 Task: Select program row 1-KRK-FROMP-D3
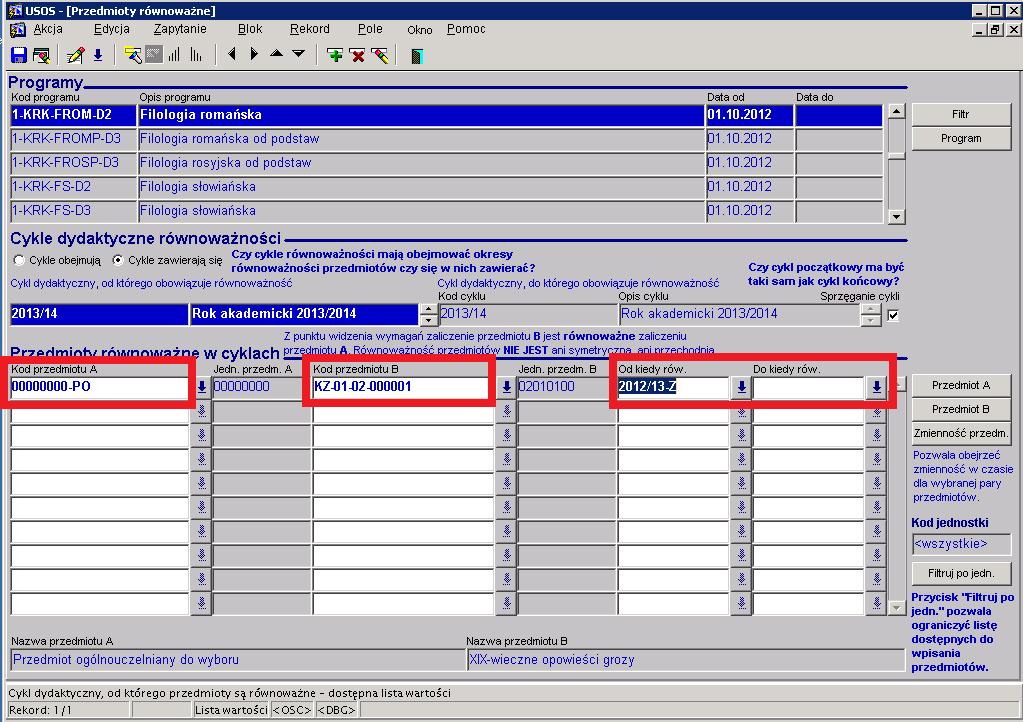pyautogui.click(x=73, y=139)
